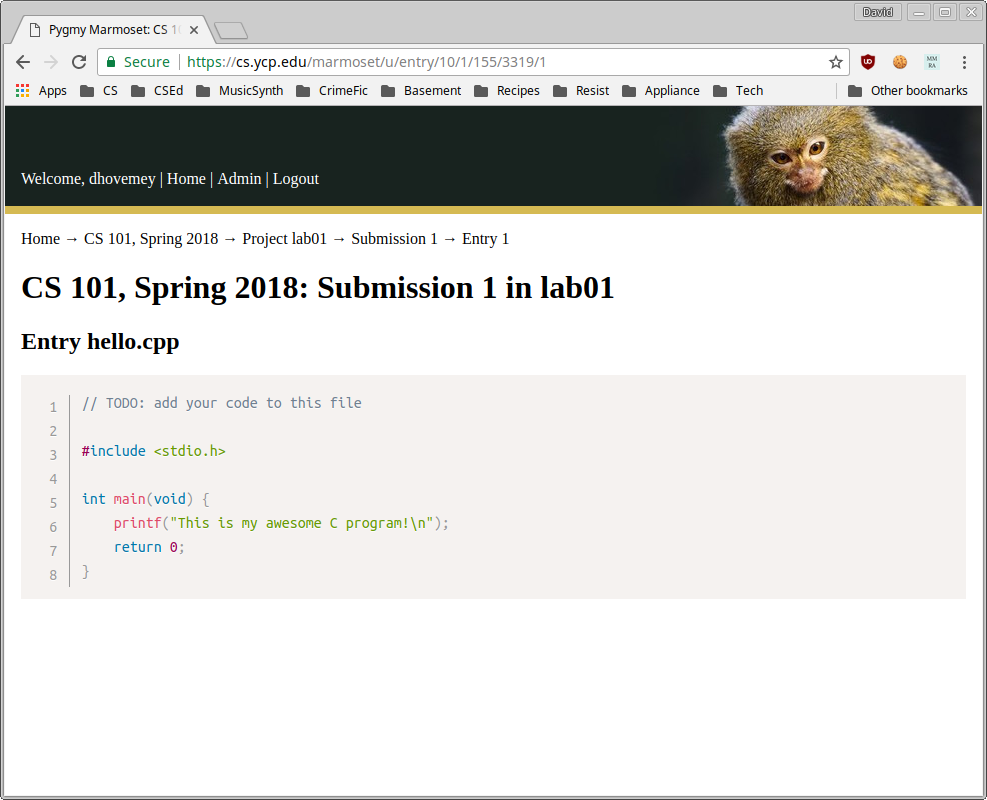The height and width of the screenshot is (800, 987).
Task: Open Submission 1 breadcrumb link
Action: point(394,239)
